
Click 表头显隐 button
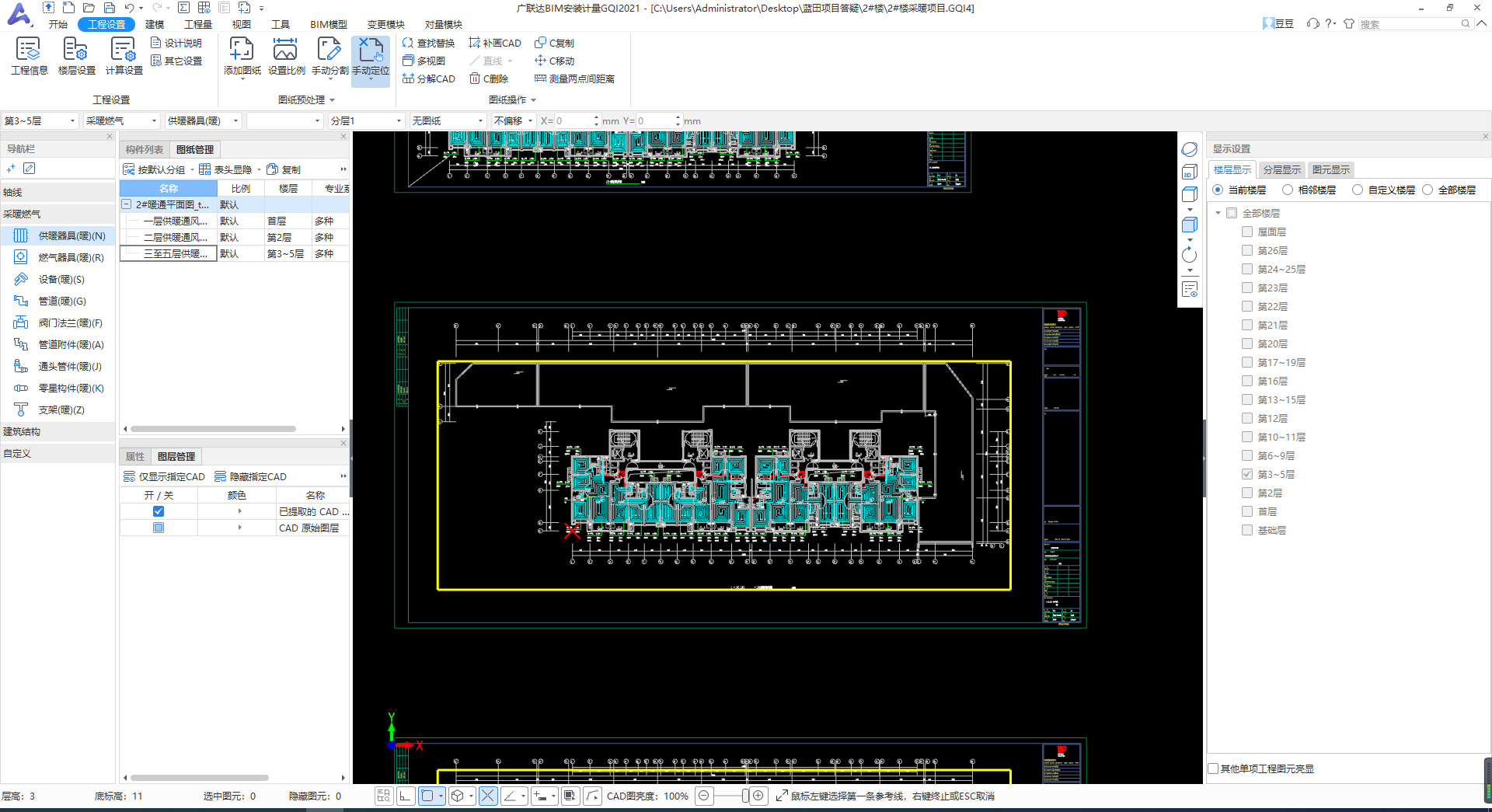[225, 169]
